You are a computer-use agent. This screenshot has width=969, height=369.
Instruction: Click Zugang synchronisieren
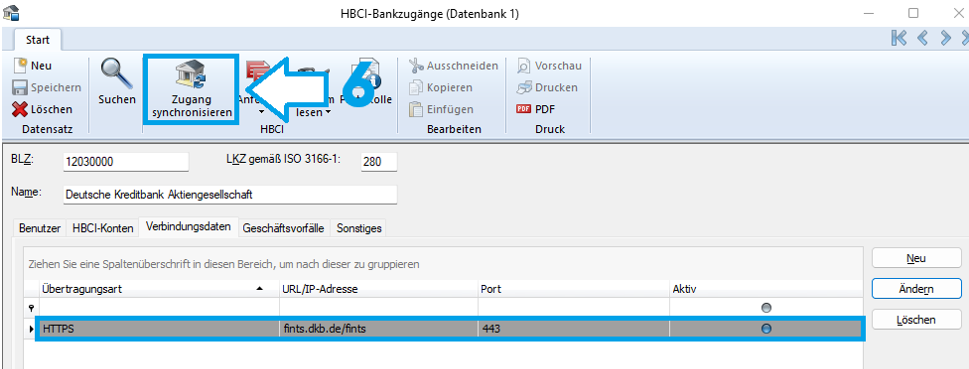point(192,89)
